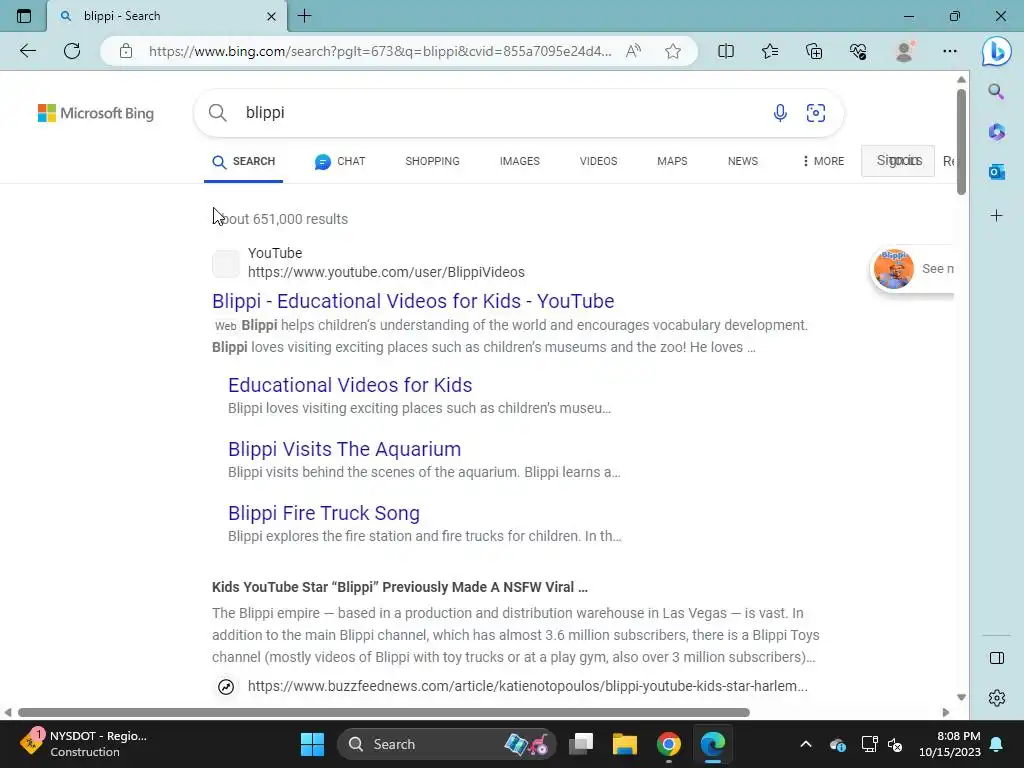This screenshot has height=768, width=1024.
Task: Switch to the MAPS tab
Action: [672, 161]
